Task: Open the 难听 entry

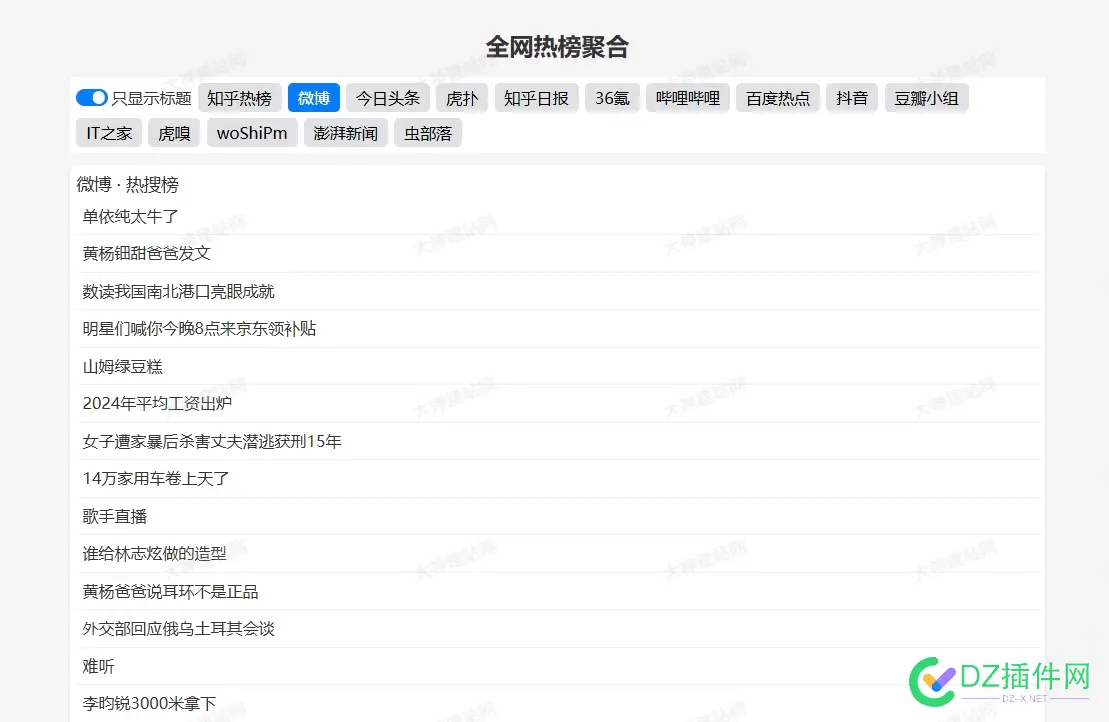Action: [557, 666]
